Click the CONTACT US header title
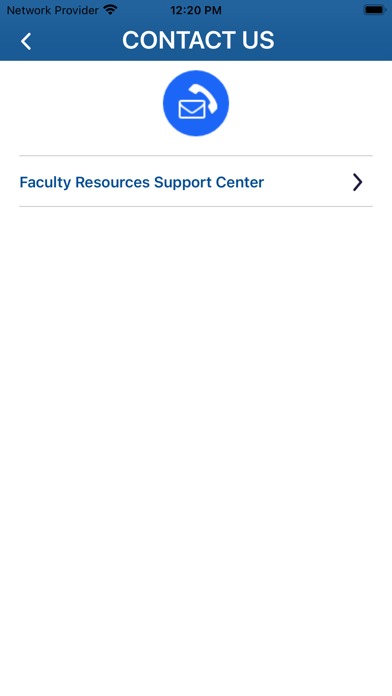This screenshot has height=696, width=392. coord(198,40)
